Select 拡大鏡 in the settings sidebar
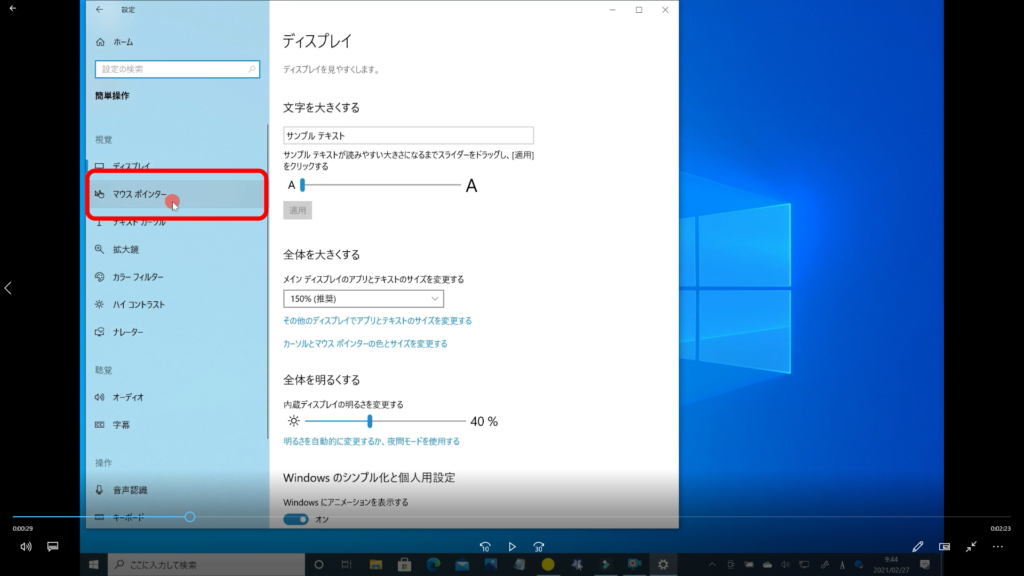 126,249
